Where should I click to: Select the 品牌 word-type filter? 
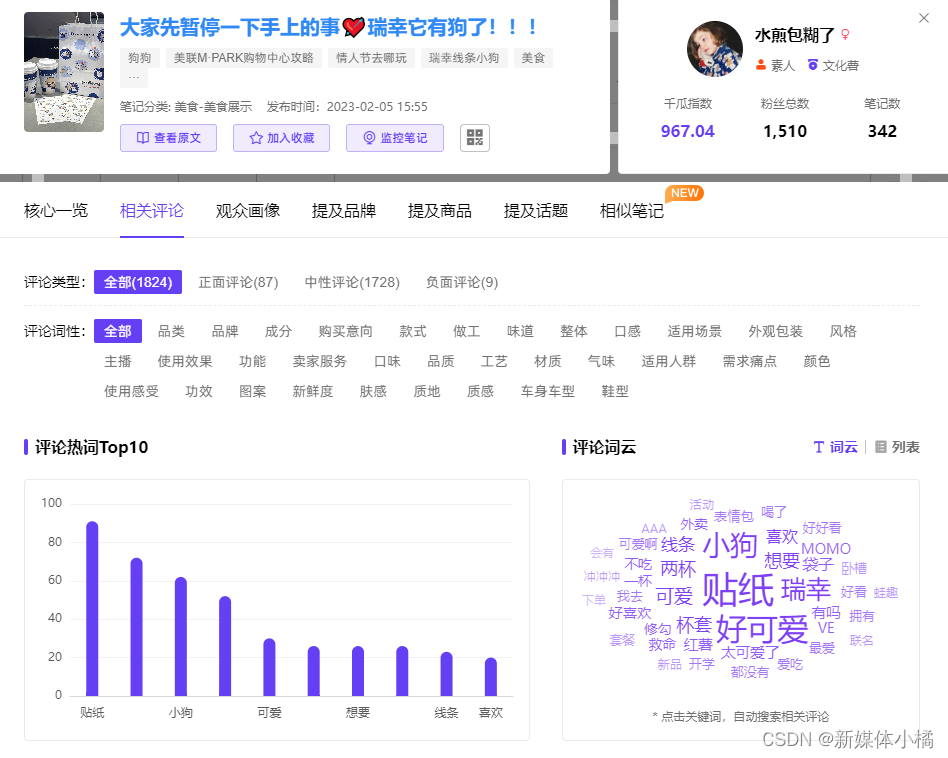(x=225, y=331)
